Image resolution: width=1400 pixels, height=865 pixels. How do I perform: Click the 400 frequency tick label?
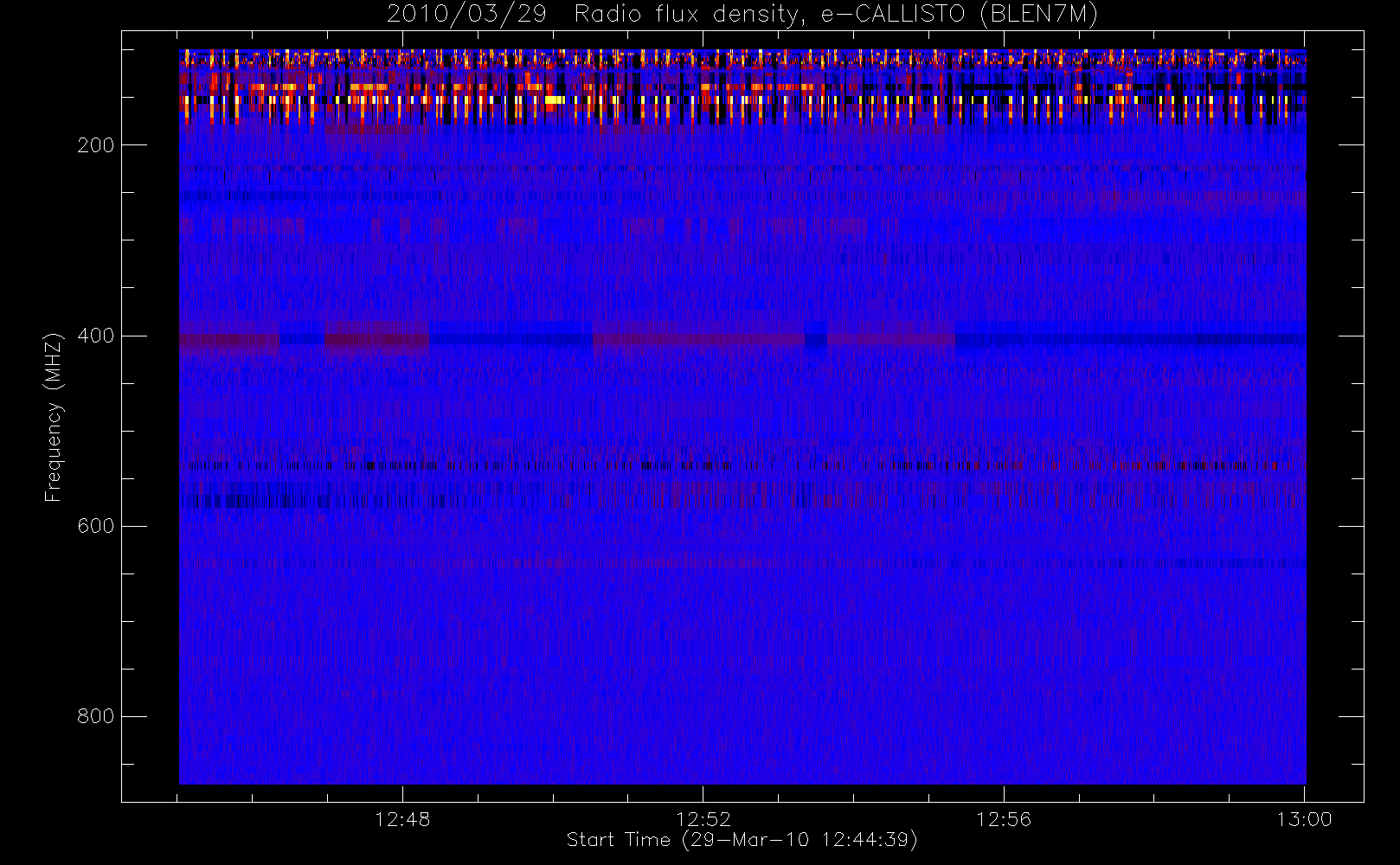point(96,336)
